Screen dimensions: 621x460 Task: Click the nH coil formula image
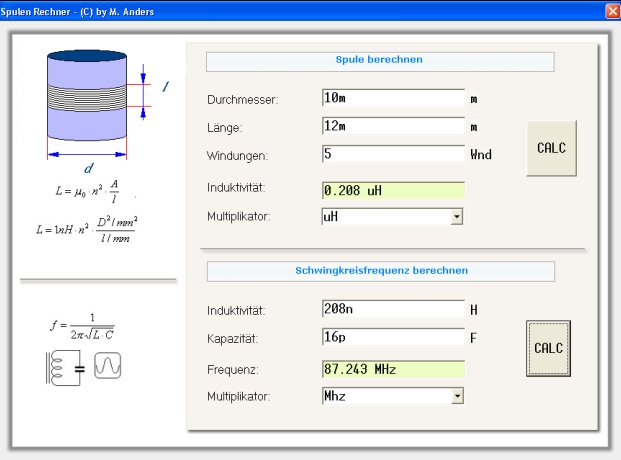pos(87,229)
